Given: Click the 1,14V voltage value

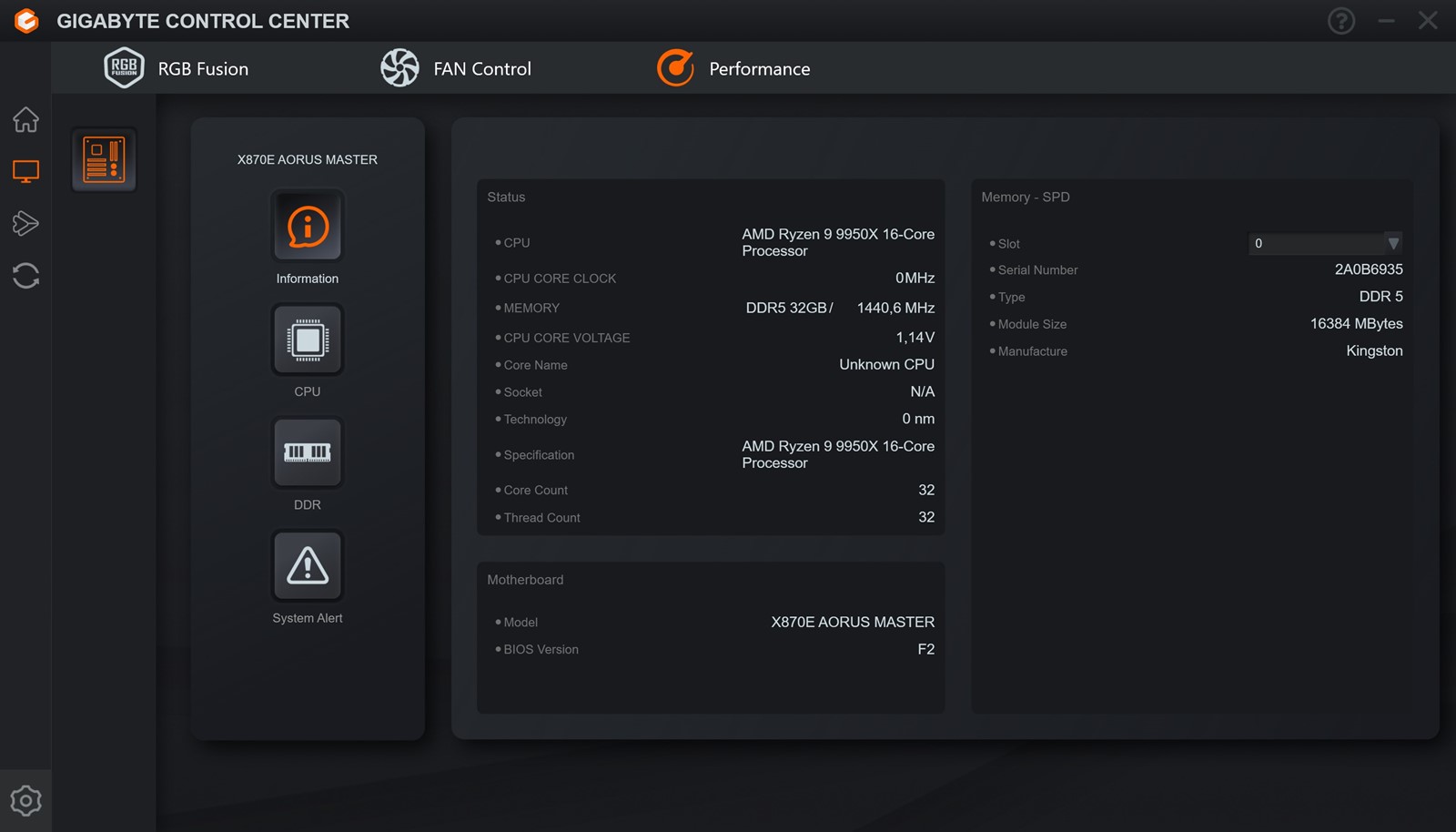Looking at the screenshot, I should [915, 338].
